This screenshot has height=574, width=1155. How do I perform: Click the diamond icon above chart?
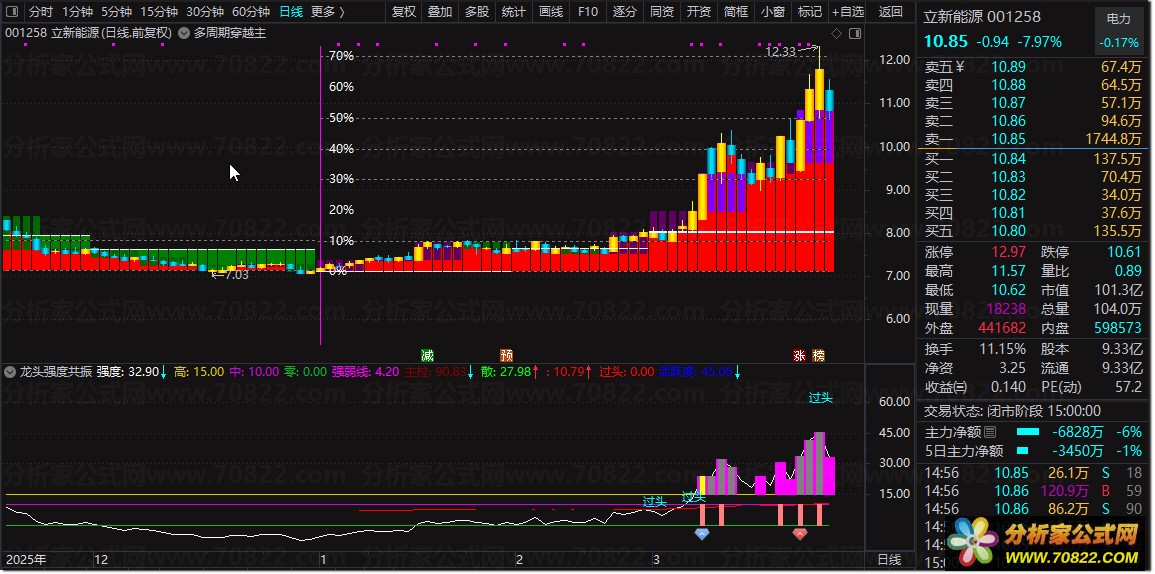[x=836, y=33]
